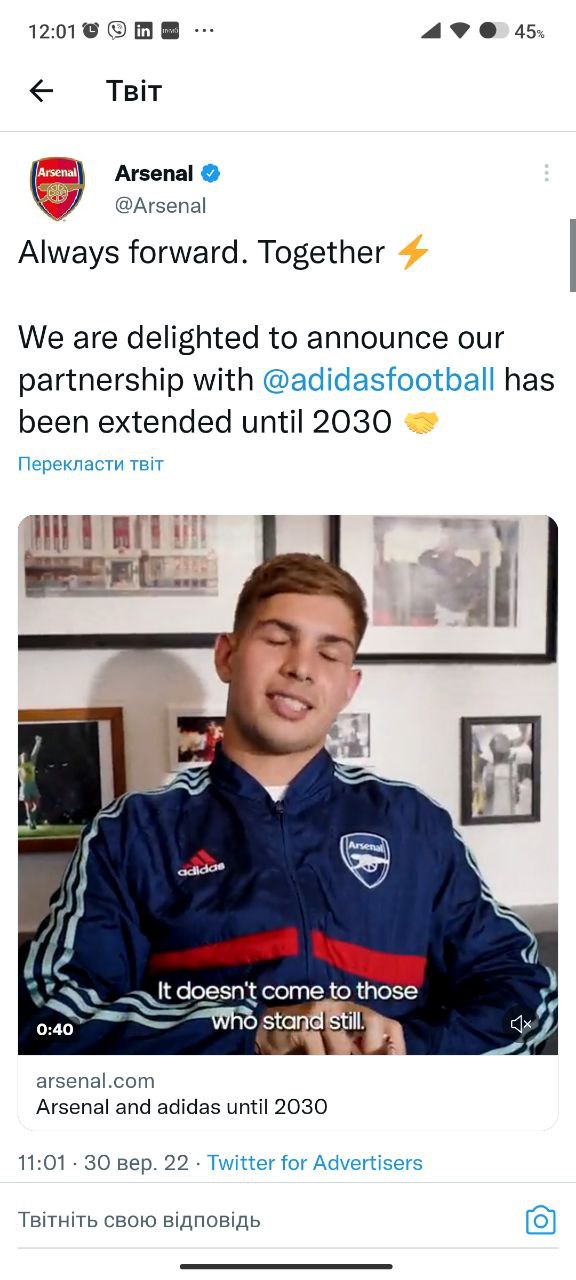Tap the Viber notification icon

117,30
